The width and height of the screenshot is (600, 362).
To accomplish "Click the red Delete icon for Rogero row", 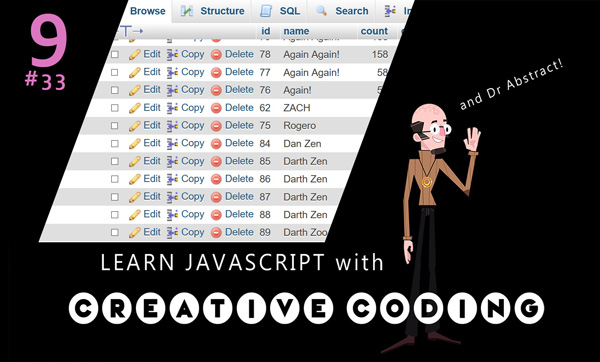I will click(x=216, y=126).
